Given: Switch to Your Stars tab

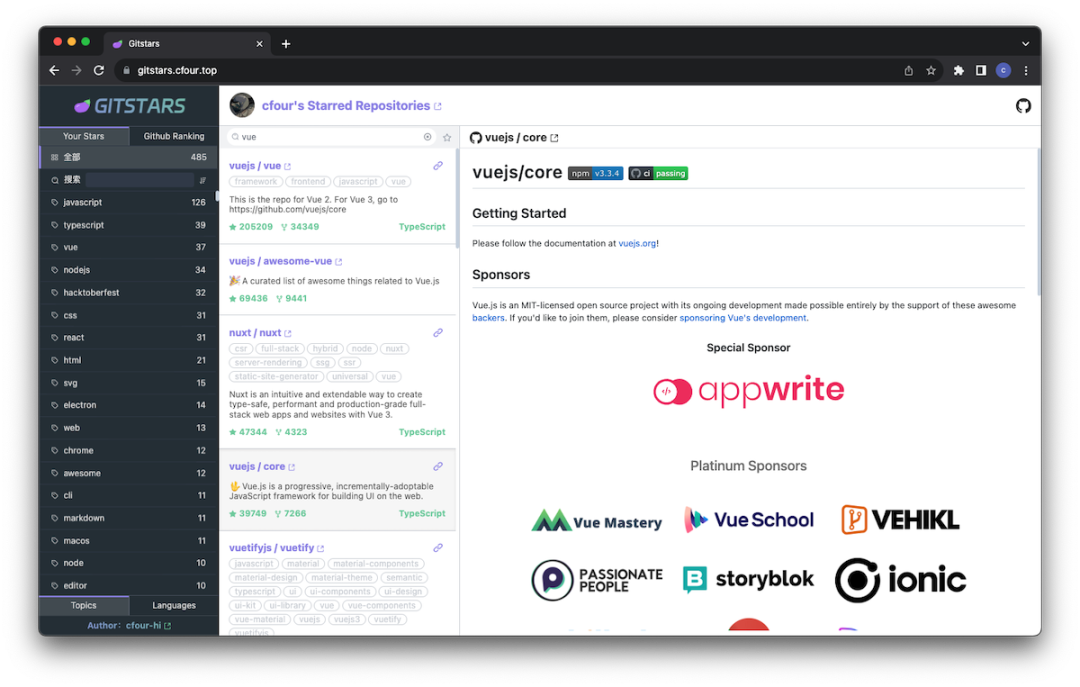Looking at the screenshot, I should 84,136.
